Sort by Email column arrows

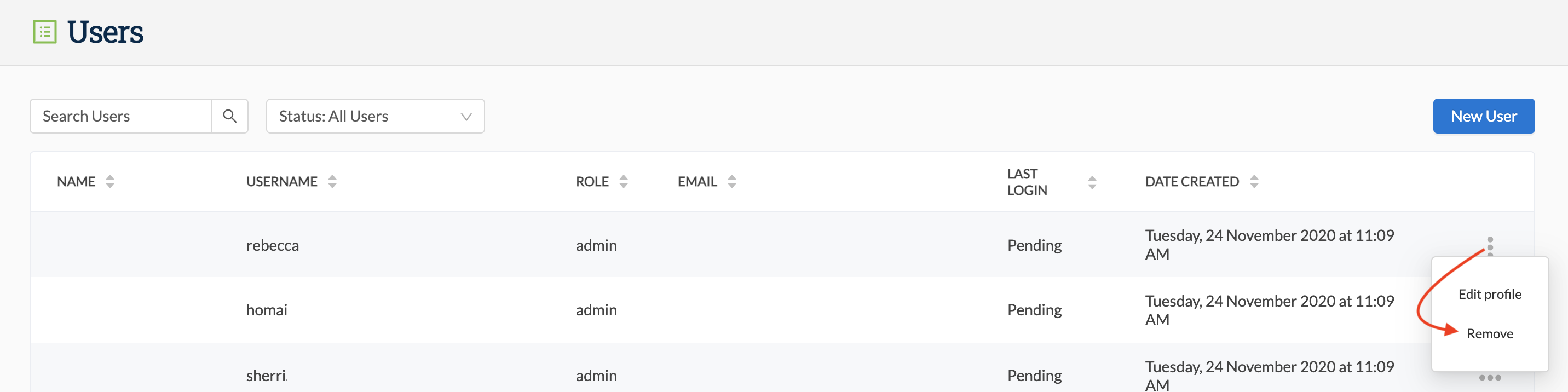[732, 181]
